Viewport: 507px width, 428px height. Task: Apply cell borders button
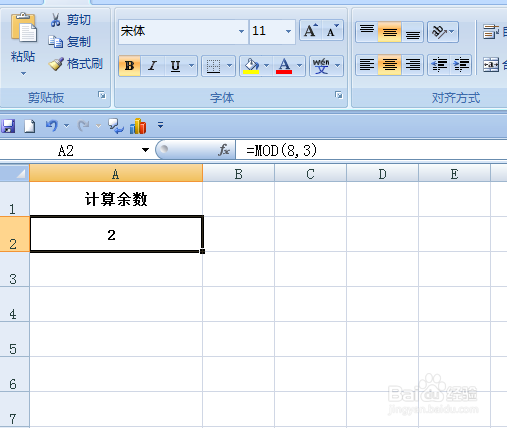pyautogui.click(x=213, y=66)
